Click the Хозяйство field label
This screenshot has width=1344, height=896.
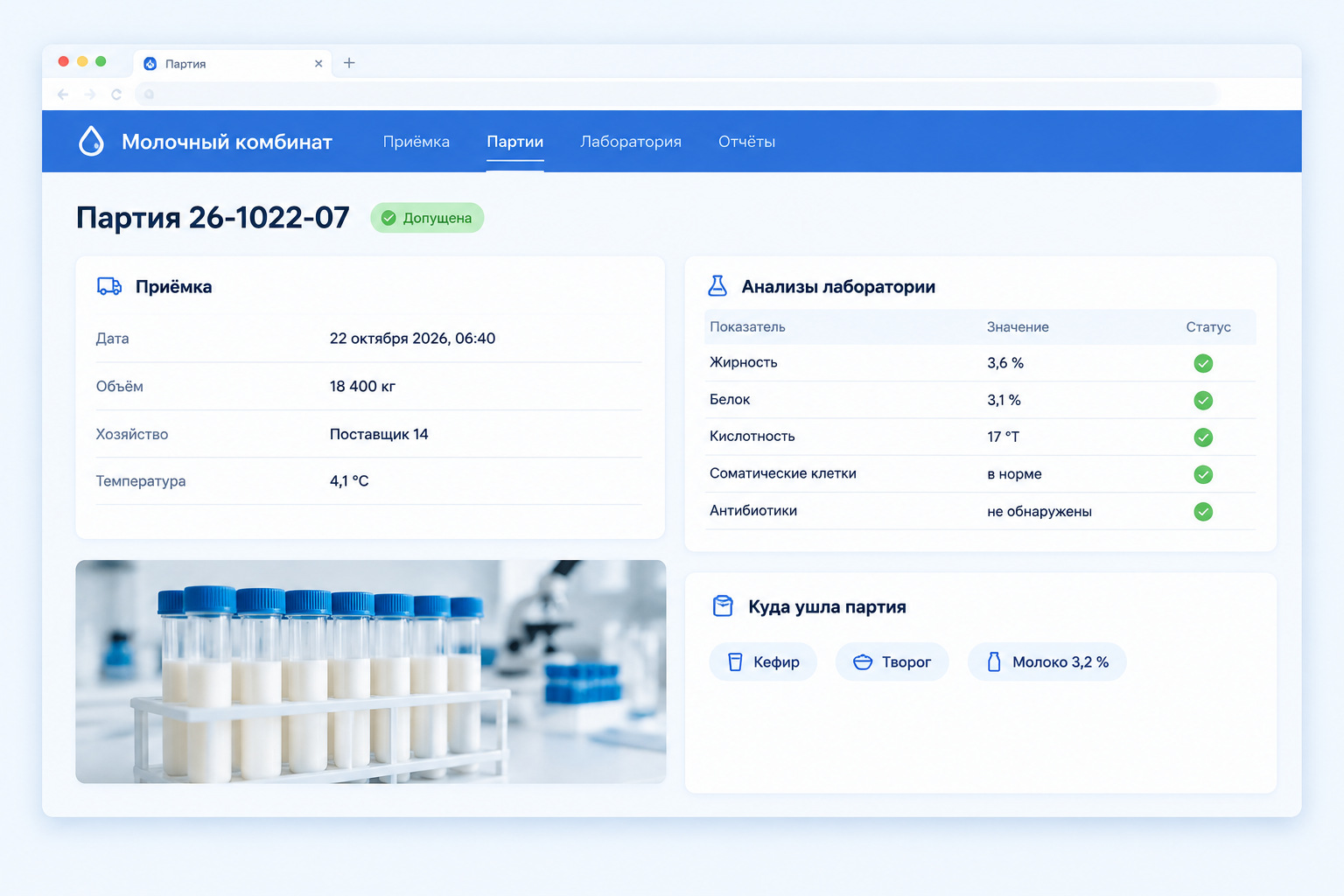tap(132, 434)
